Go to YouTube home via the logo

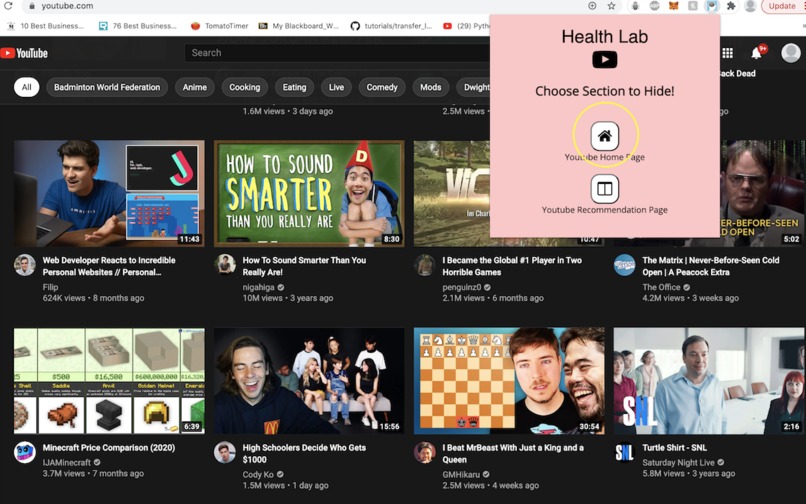(x=24, y=53)
